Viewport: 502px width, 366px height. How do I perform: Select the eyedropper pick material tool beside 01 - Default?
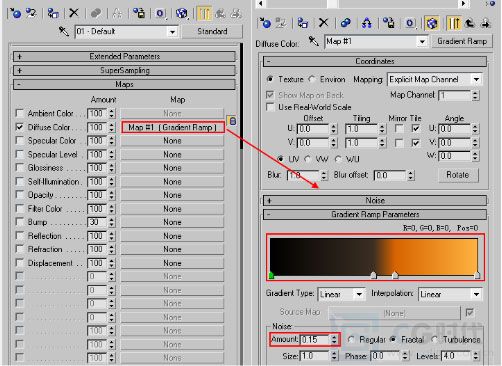point(64,31)
